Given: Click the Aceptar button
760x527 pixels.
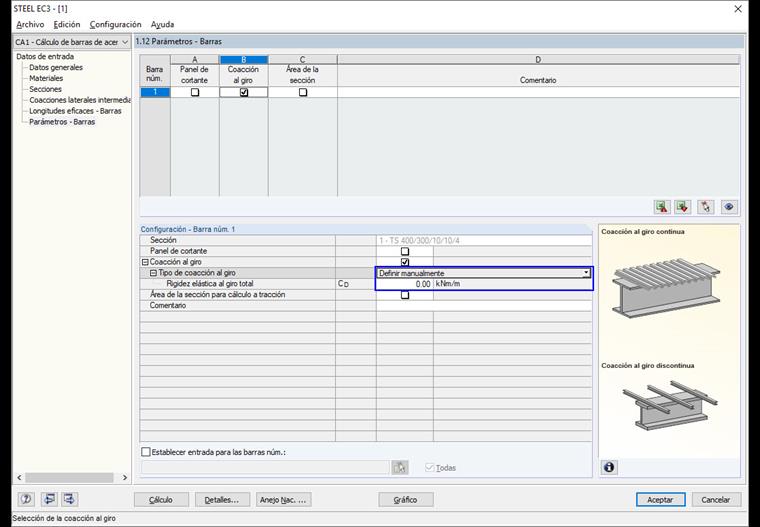Looking at the screenshot, I should [660, 499].
